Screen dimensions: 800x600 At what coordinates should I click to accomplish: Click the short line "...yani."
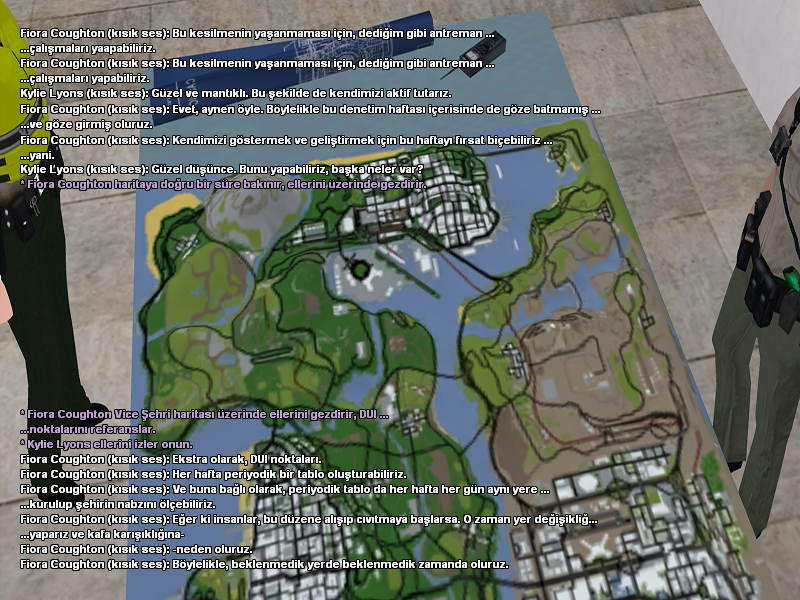pyautogui.click(x=37, y=155)
